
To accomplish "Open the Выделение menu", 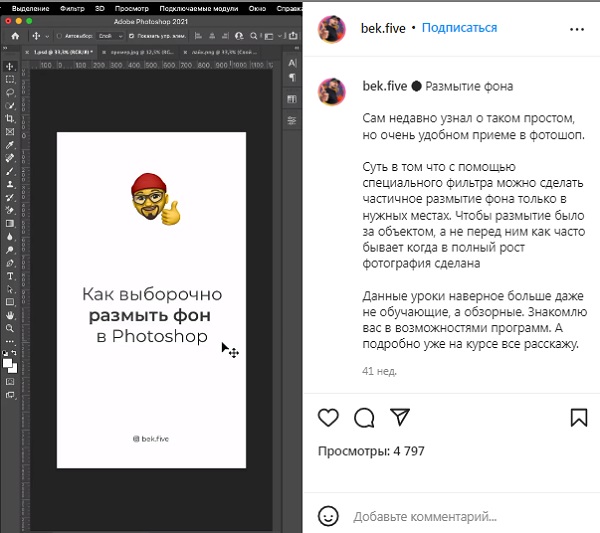I will (31, 8).
